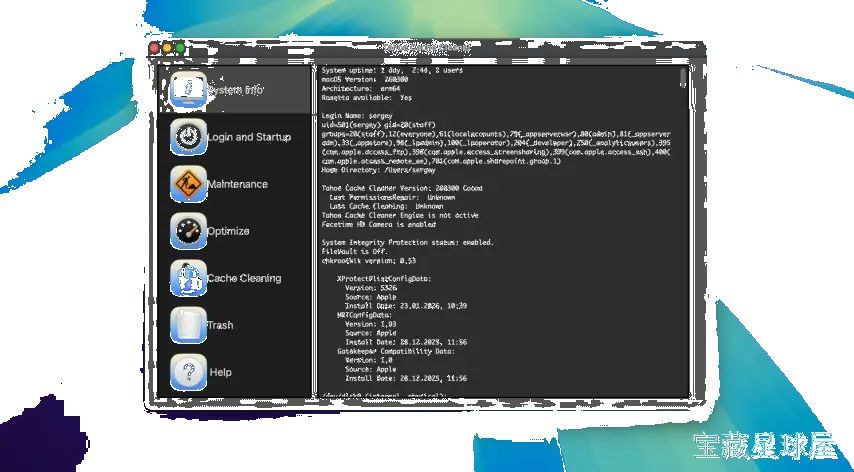Switch to the Optimize label

tap(228, 231)
